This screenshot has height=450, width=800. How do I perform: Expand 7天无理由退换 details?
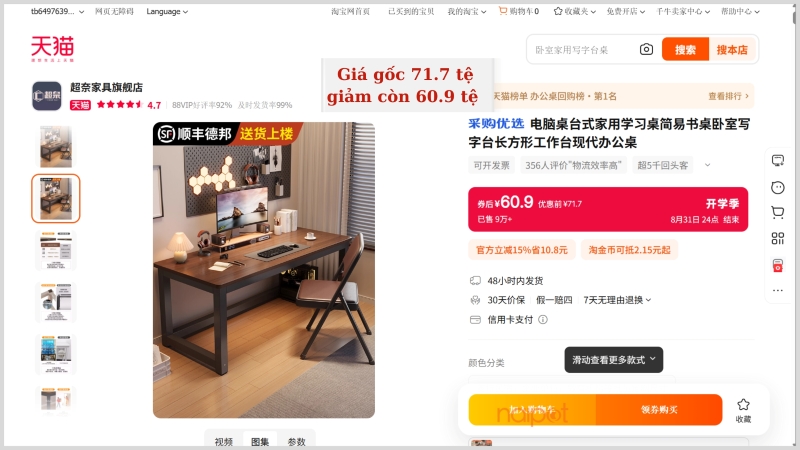tap(617, 300)
